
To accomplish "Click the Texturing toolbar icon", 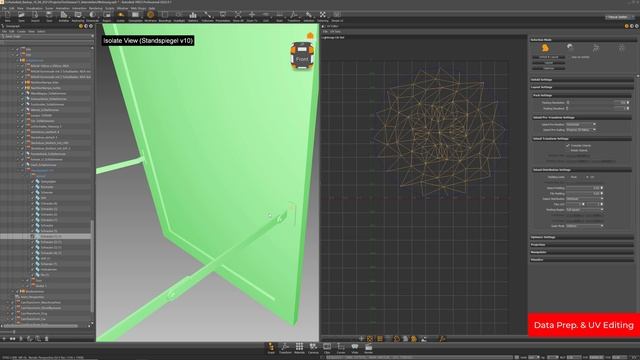I will (322, 16).
